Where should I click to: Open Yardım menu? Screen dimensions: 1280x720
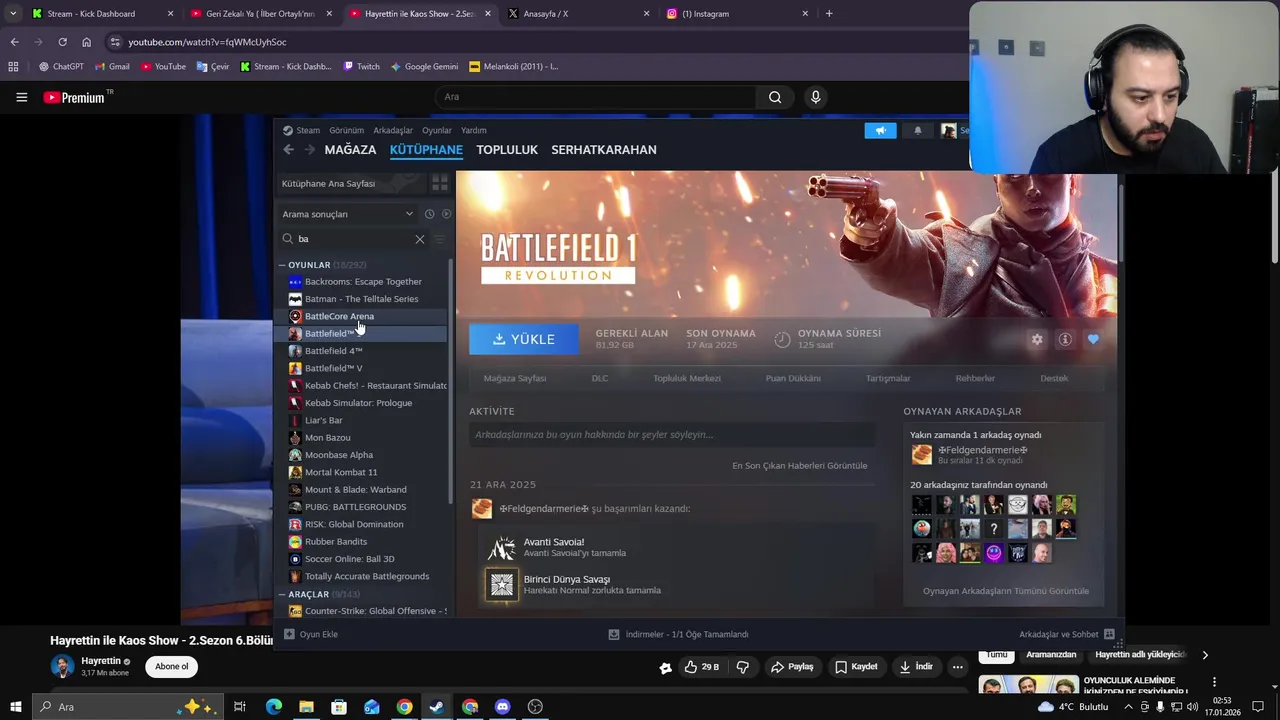474,130
